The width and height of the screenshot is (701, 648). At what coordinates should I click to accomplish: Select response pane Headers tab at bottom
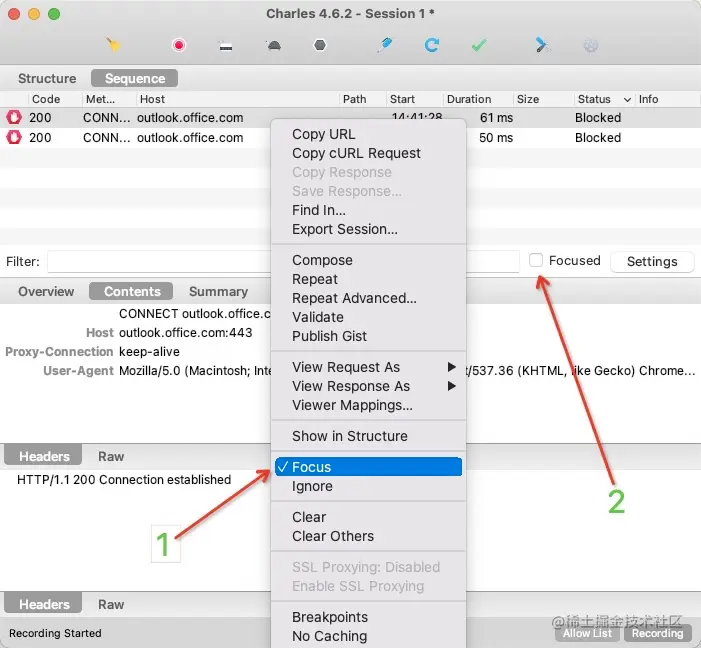click(x=43, y=604)
